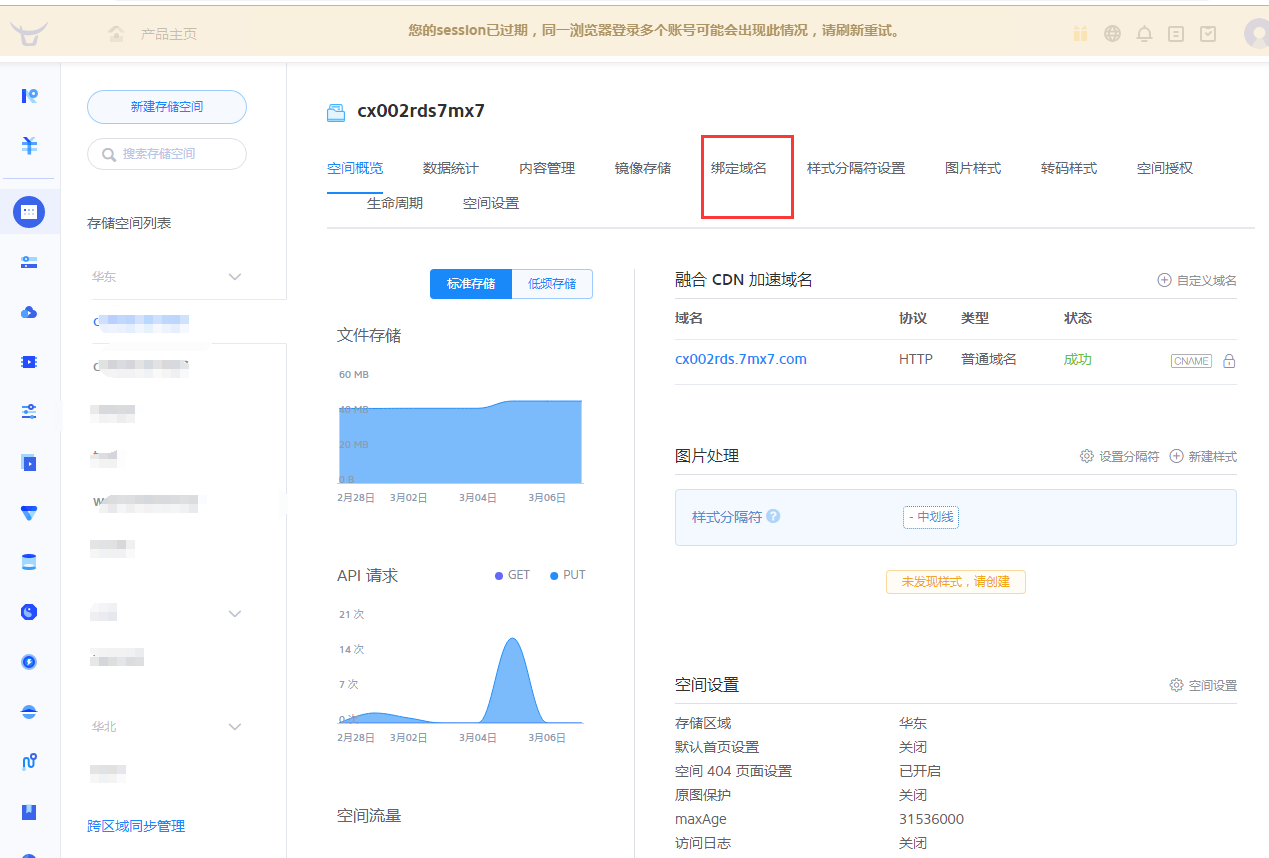The height and width of the screenshot is (858, 1269).
Task: Click the 搜索存储空间 search field
Action: point(167,154)
